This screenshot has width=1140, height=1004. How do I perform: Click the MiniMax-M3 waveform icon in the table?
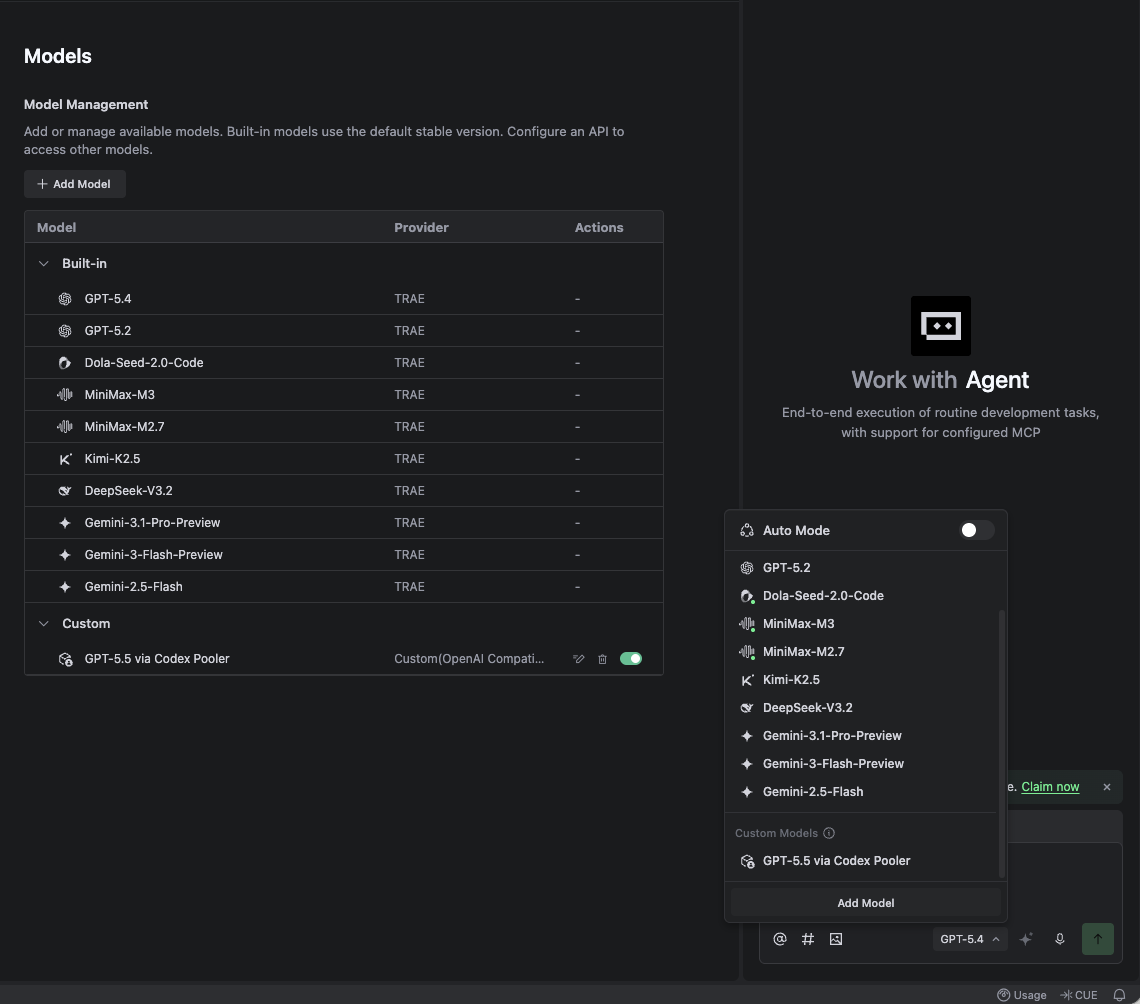[65, 395]
